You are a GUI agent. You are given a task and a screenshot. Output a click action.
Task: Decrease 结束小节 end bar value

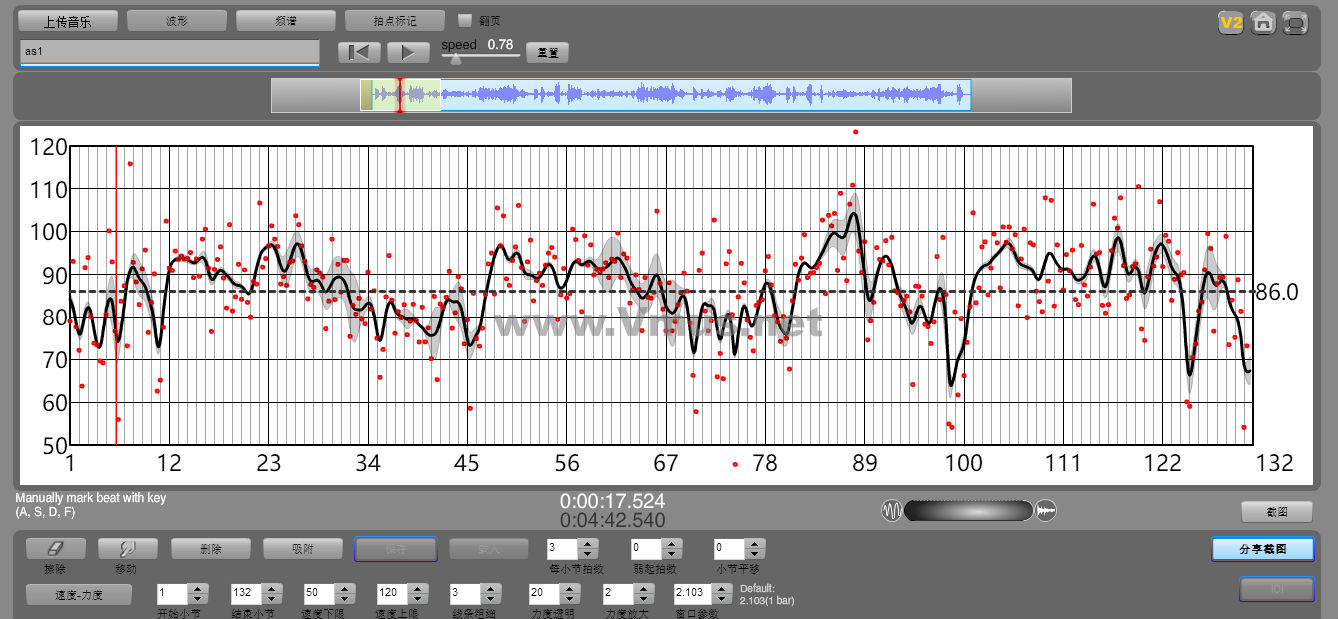[272, 598]
